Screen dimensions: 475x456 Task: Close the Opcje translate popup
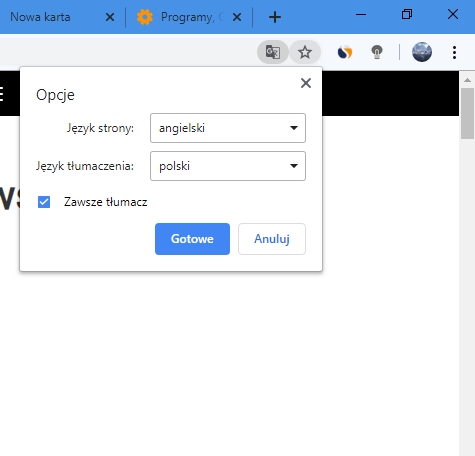pyautogui.click(x=306, y=83)
